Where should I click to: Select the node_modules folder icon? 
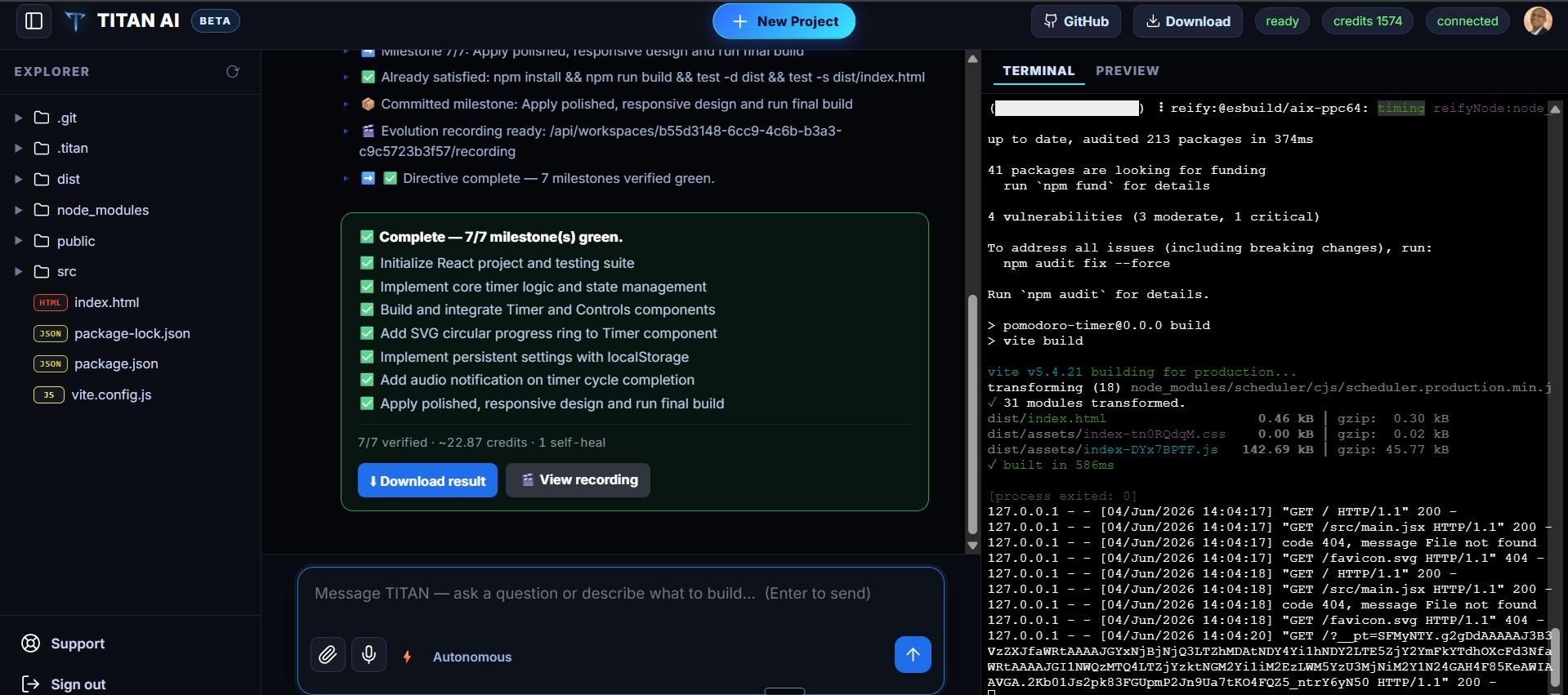42,210
